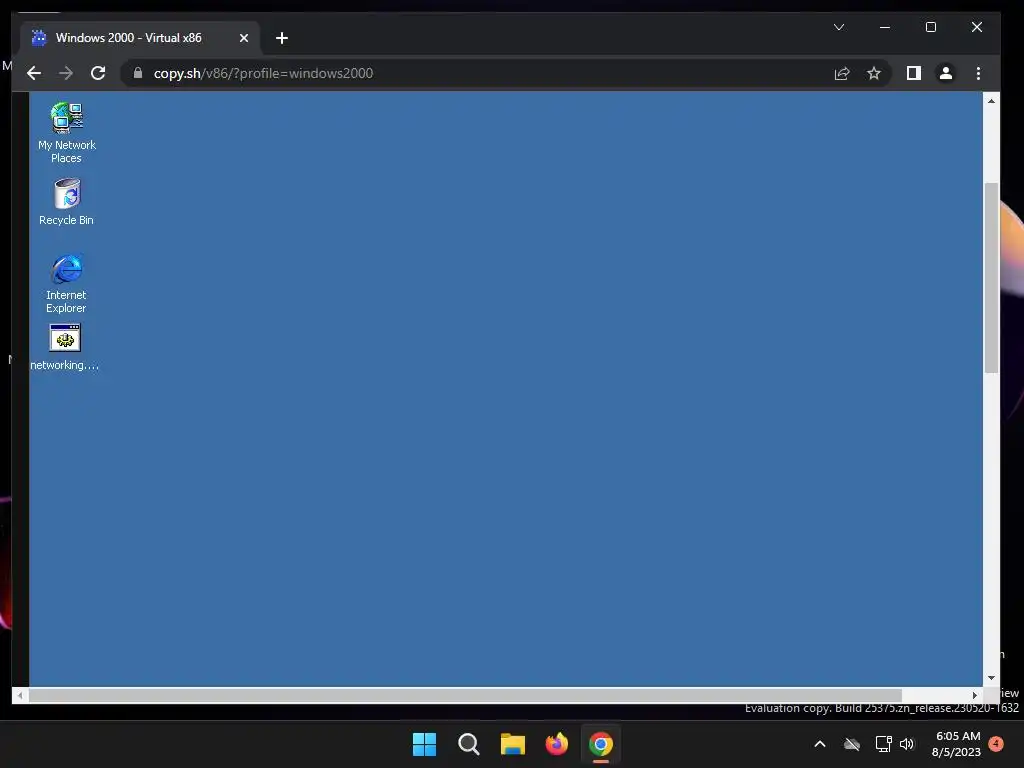This screenshot has width=1024, height=768.
Task: Click the scroll left arrow
Action: point(20,696)
